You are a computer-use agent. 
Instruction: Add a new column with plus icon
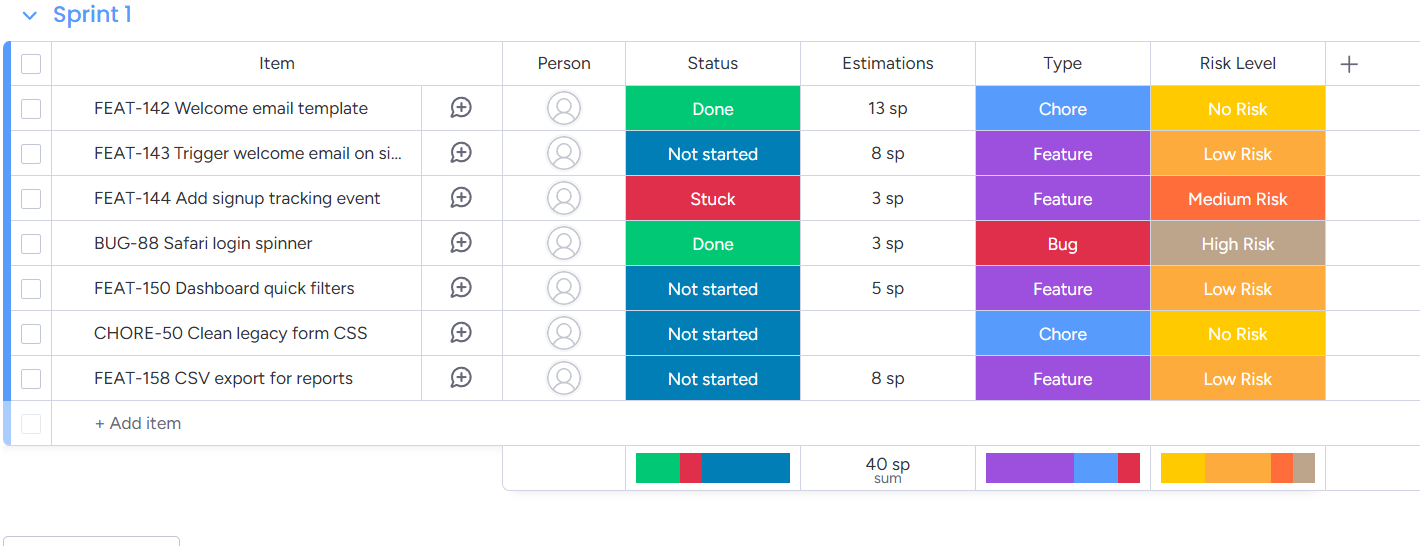[x=1349, y=64]
